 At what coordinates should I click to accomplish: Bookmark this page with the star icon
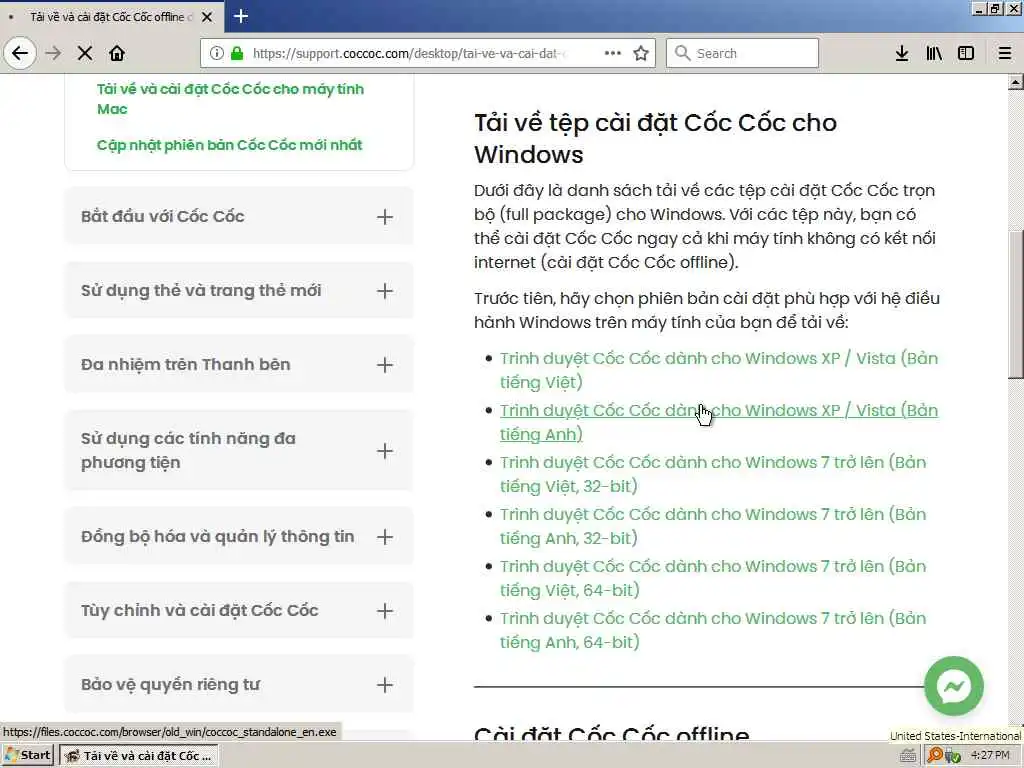(641, 53)
